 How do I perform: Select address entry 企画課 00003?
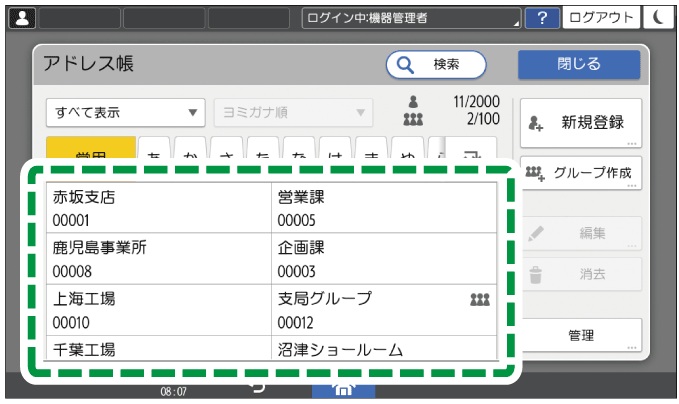tap(384, 259)
